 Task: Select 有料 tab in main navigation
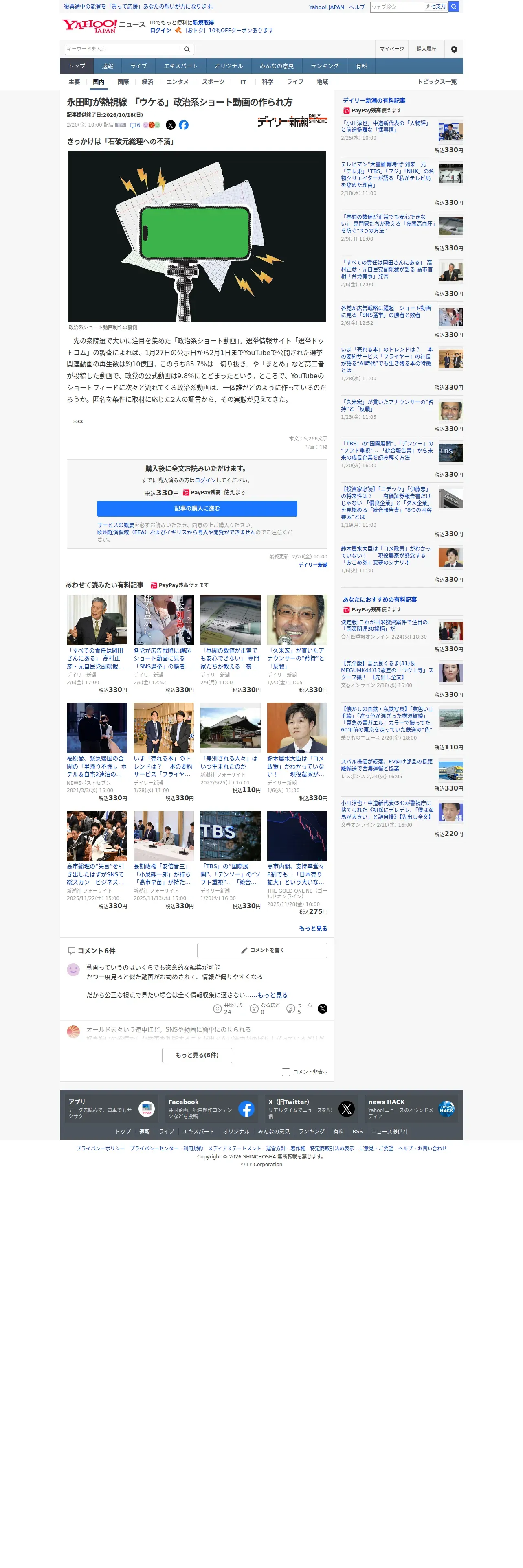(361, 66)
